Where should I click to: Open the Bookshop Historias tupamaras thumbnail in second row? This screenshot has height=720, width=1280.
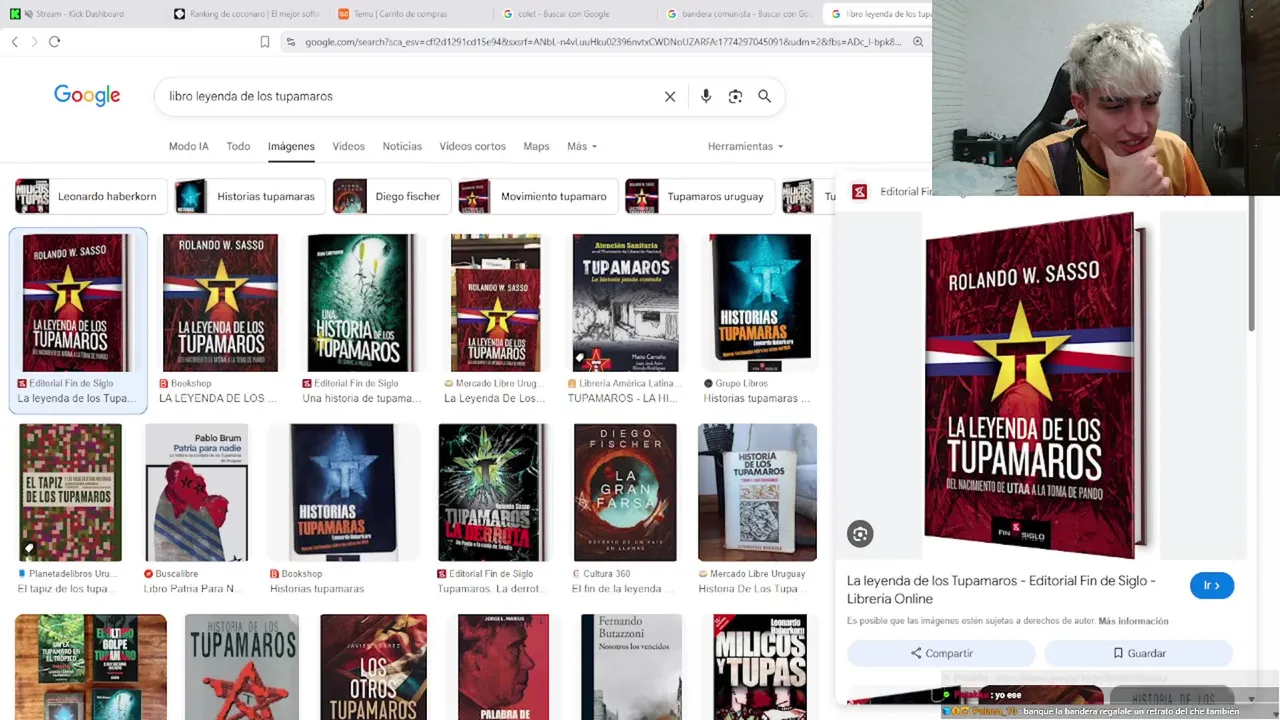pyautogui.click(x=342, y=493)
